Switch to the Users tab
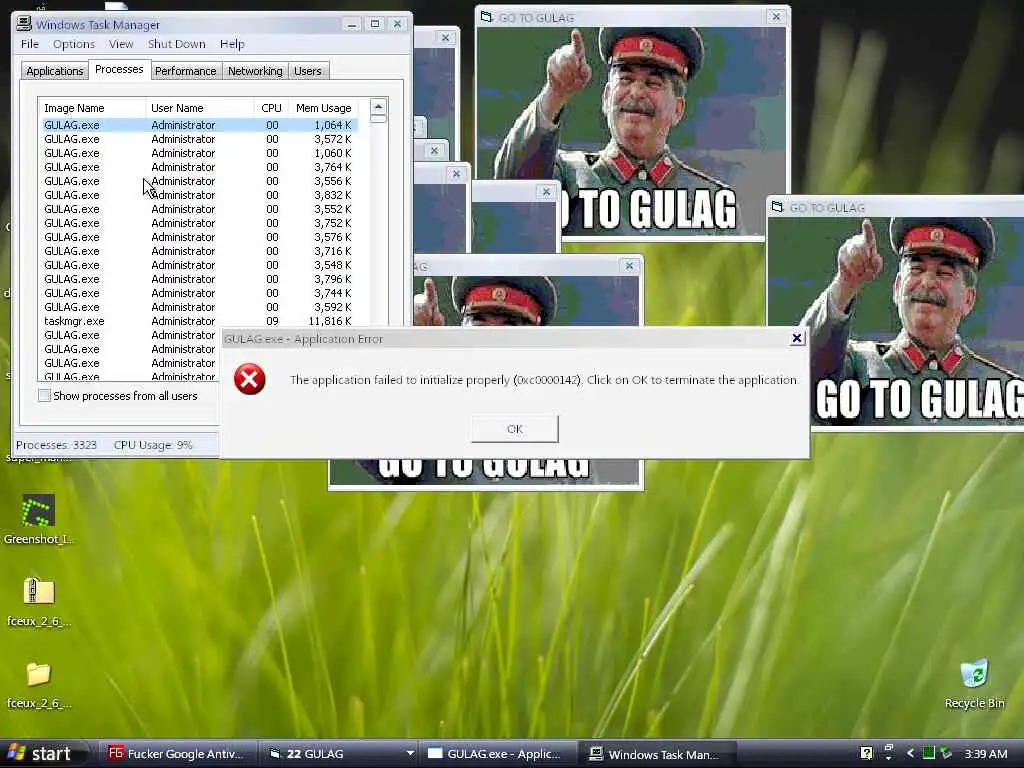The height and width of the screenshot is (768, 1024). coord(308,71)
